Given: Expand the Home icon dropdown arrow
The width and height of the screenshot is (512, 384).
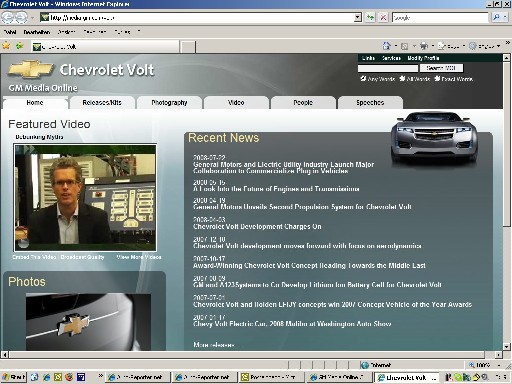Looking at the screenshot, I should pos(396,46).
